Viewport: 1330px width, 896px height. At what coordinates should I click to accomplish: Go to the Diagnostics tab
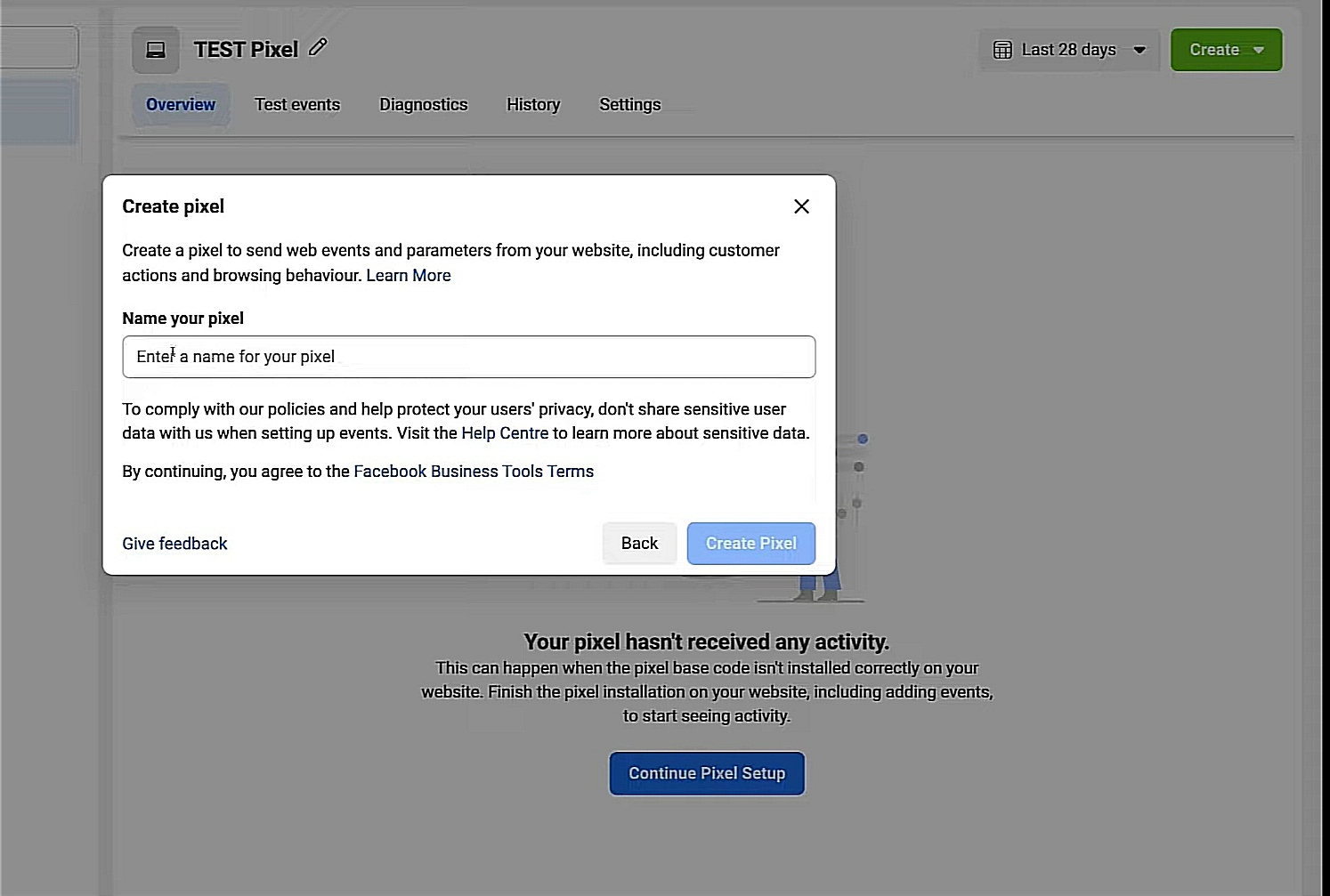(x=424, y=105)
